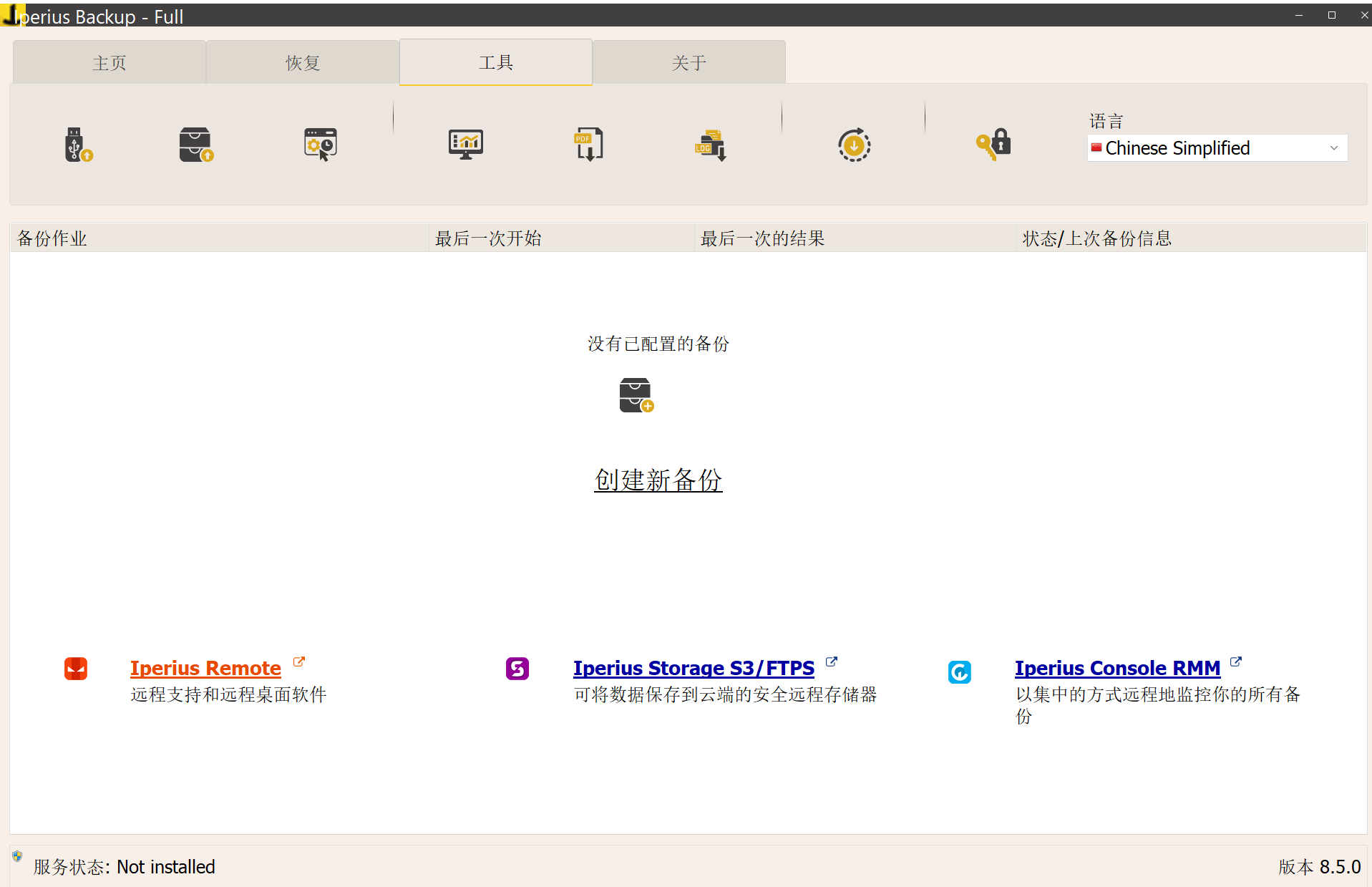Click the blue Iperius Console logo icon
1372x887 pixels.
coord(960,672)
